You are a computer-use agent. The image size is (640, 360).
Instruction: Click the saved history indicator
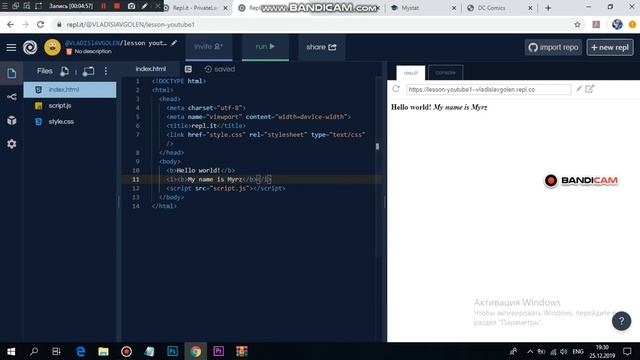(220, 69)
